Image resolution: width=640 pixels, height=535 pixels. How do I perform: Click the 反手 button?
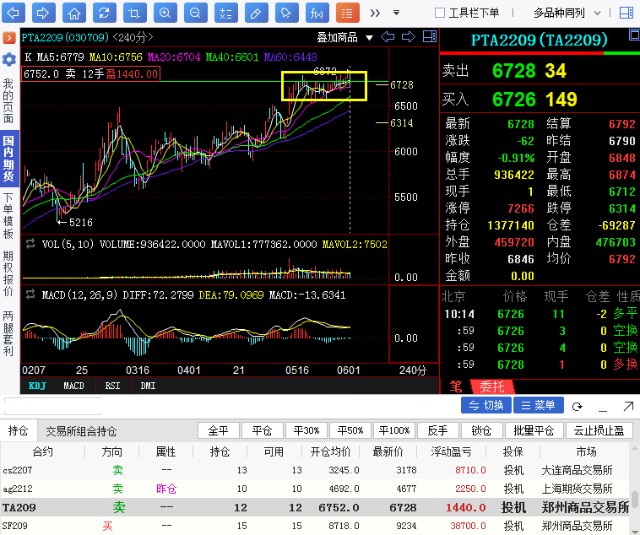(438, 431)
